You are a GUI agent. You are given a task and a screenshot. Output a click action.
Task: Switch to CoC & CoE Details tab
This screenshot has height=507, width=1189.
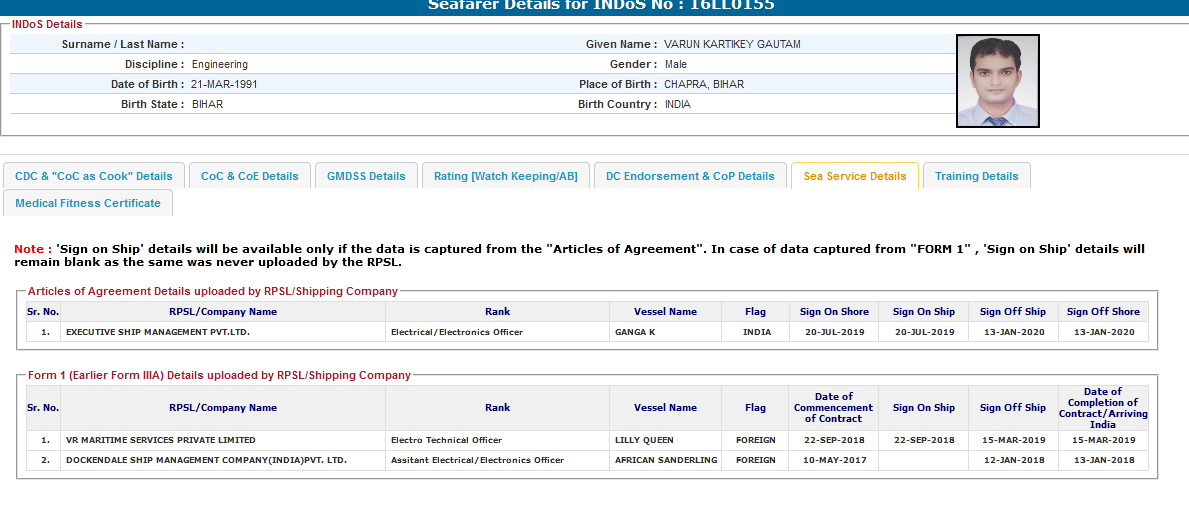pos(249,176)
